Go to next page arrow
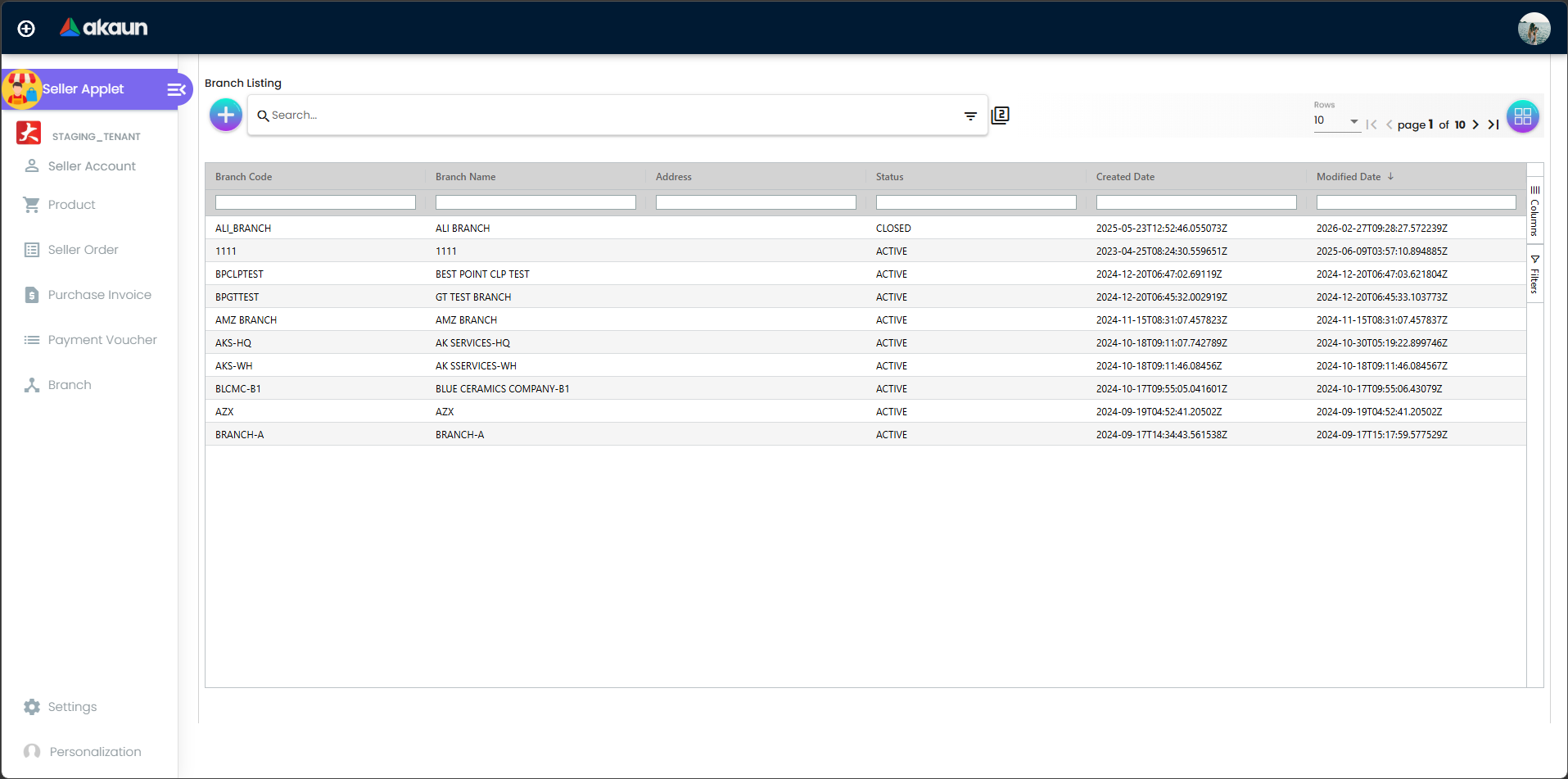The image size is (1568, 779). [x=1475, y=125]
